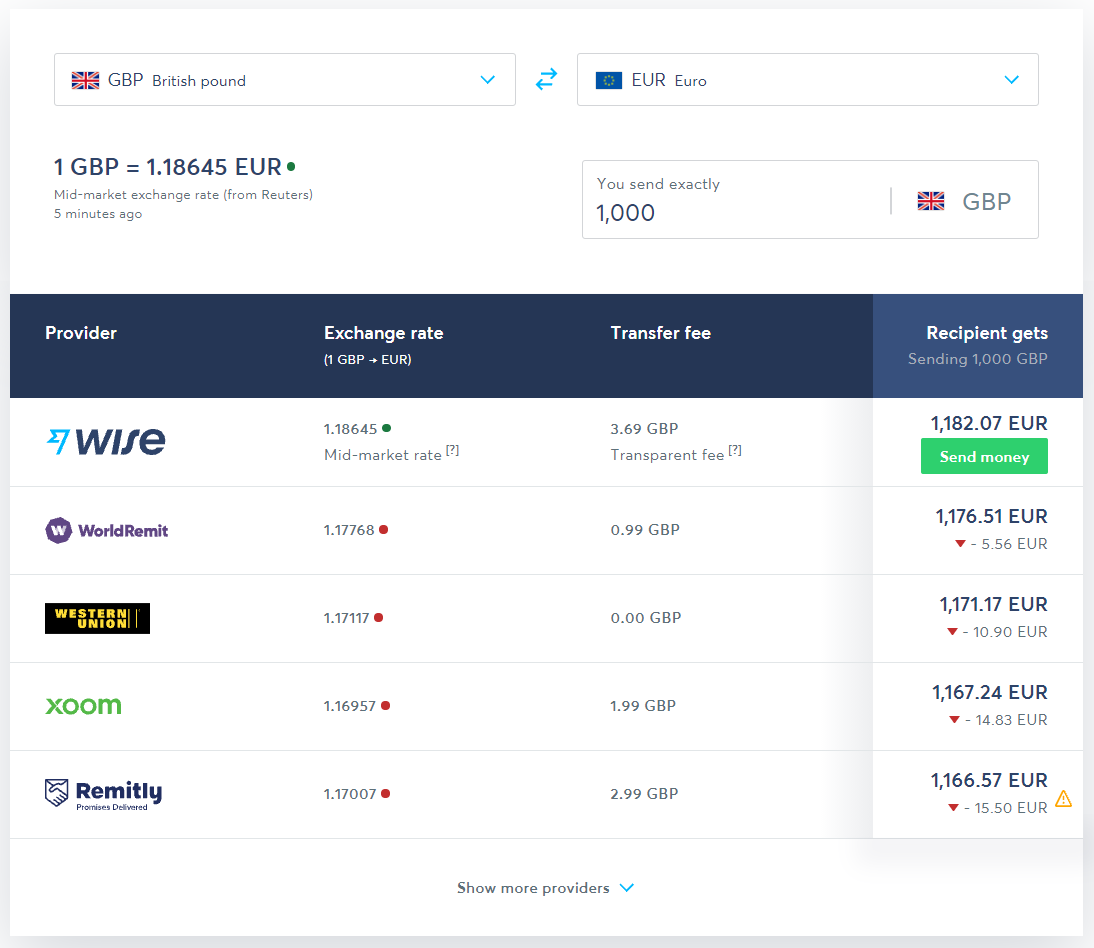This screenshot has height=948, width=1094.
Task: Click the Xoom logo
Action: 84,706
